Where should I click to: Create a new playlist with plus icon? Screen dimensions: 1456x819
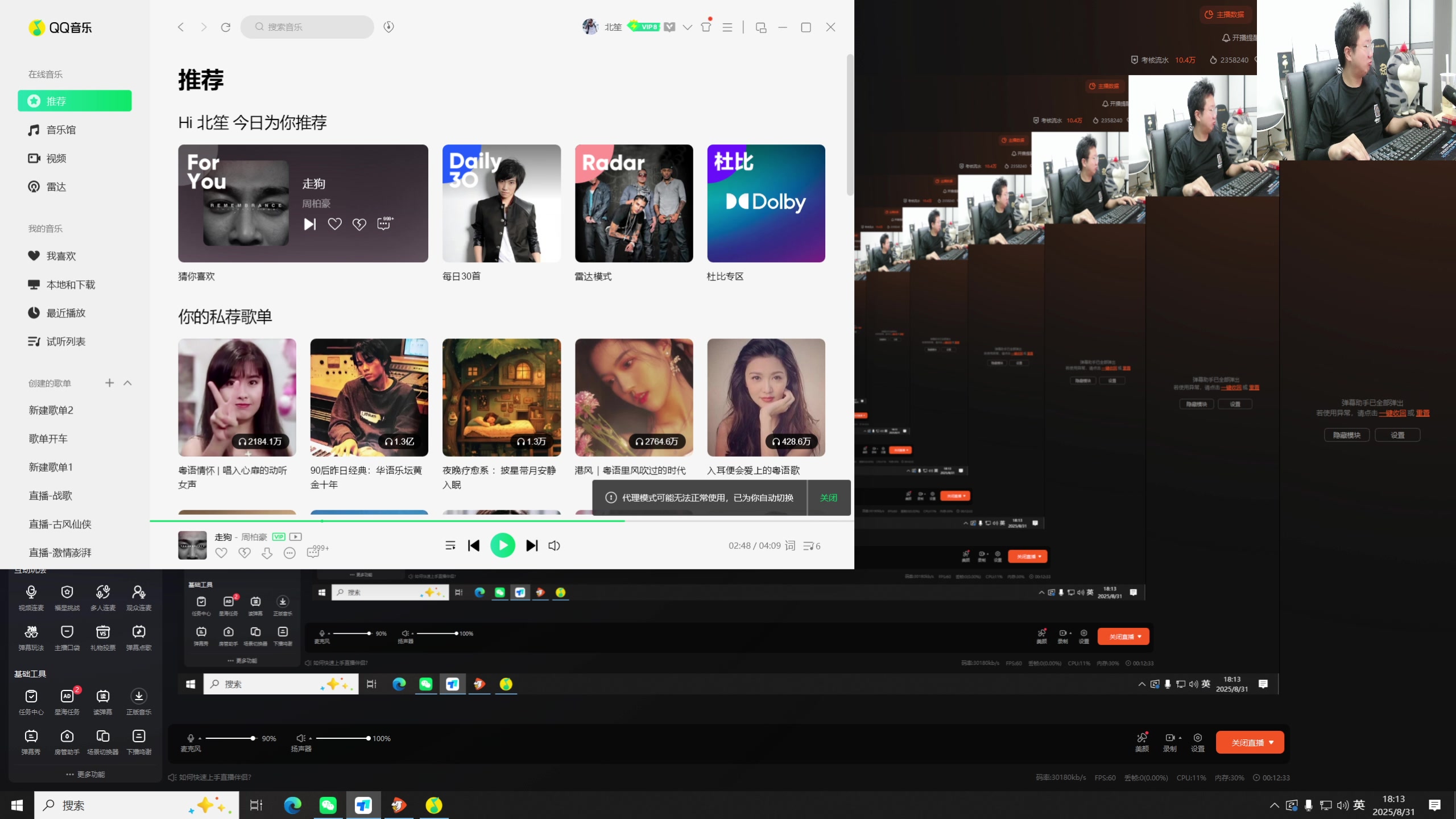(x=110, y=383)
